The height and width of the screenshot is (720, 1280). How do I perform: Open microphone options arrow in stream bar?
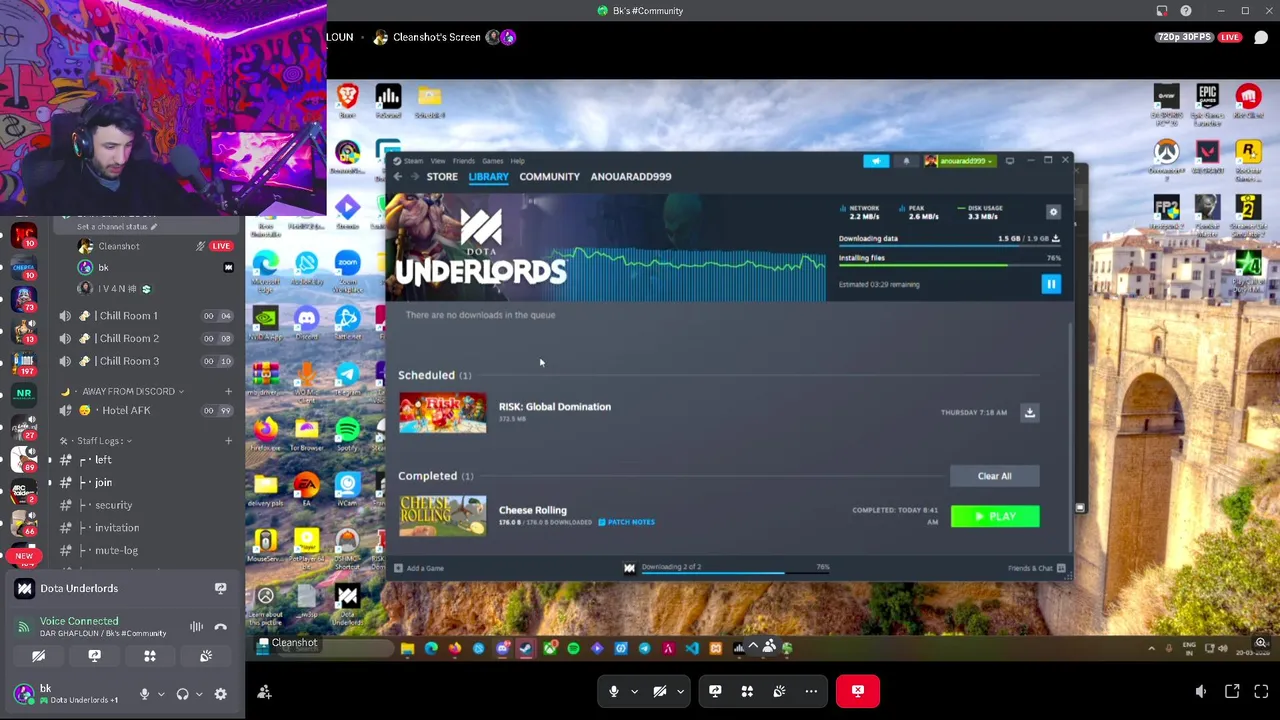(634, 691)
